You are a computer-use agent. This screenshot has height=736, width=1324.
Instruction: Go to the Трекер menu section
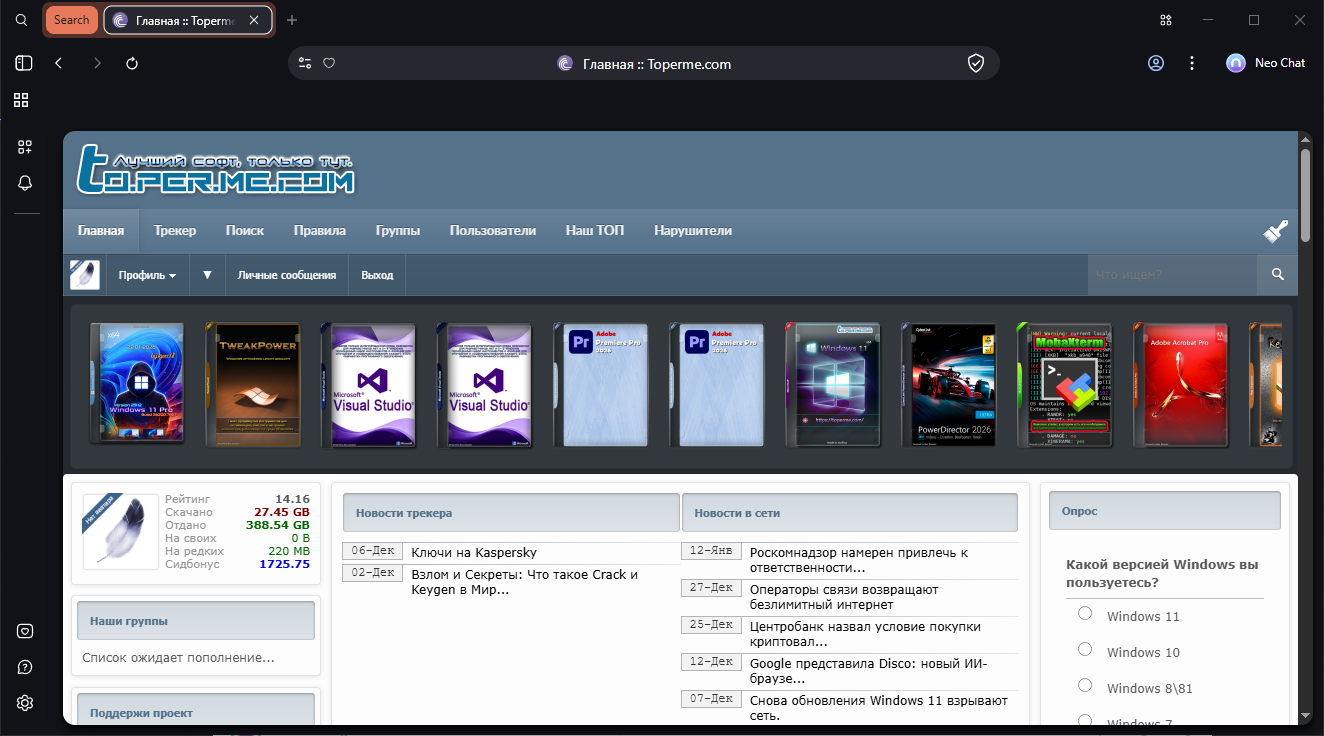tap(175, 230)
